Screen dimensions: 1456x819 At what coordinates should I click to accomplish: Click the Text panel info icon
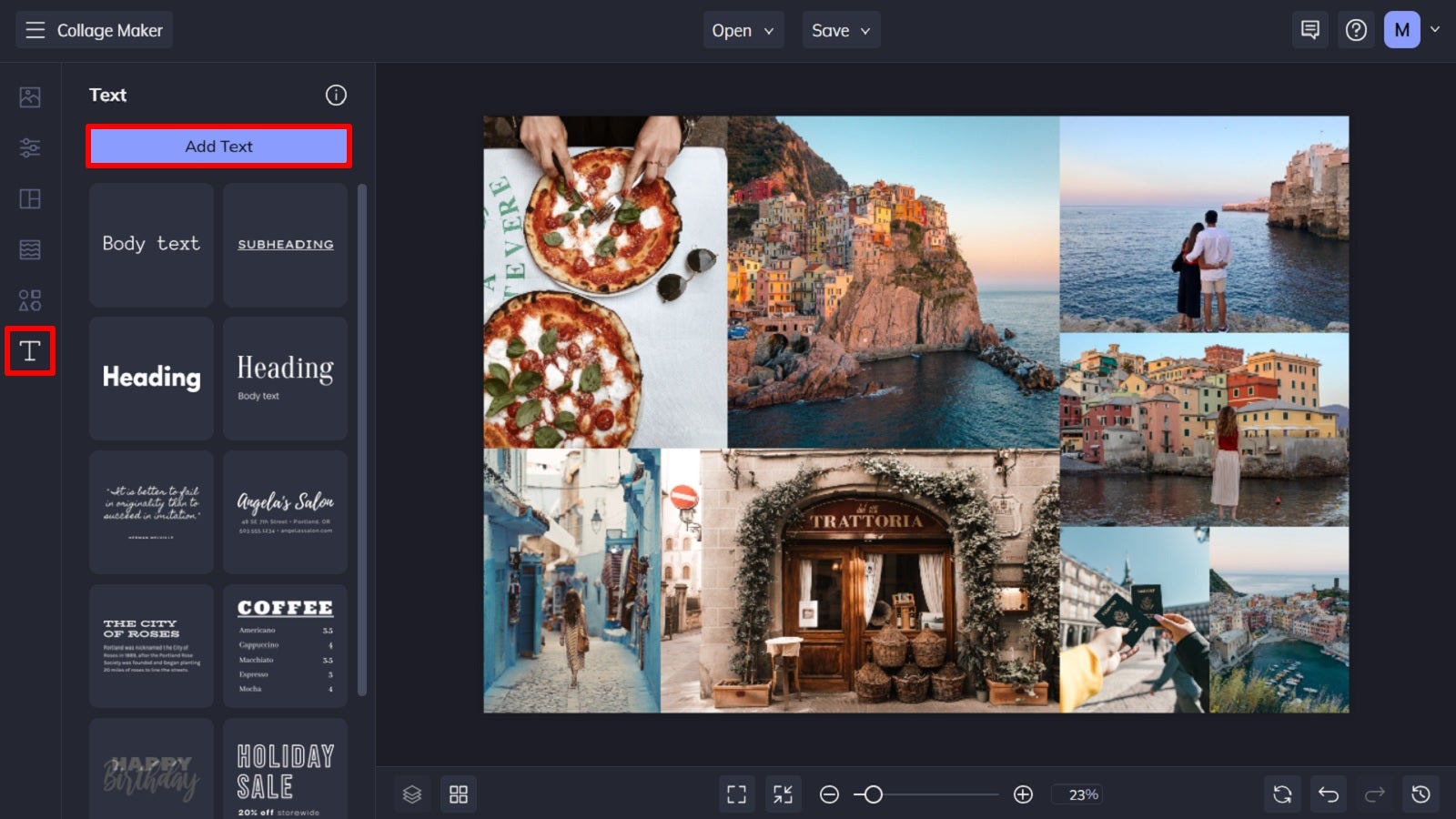(336, 95)
